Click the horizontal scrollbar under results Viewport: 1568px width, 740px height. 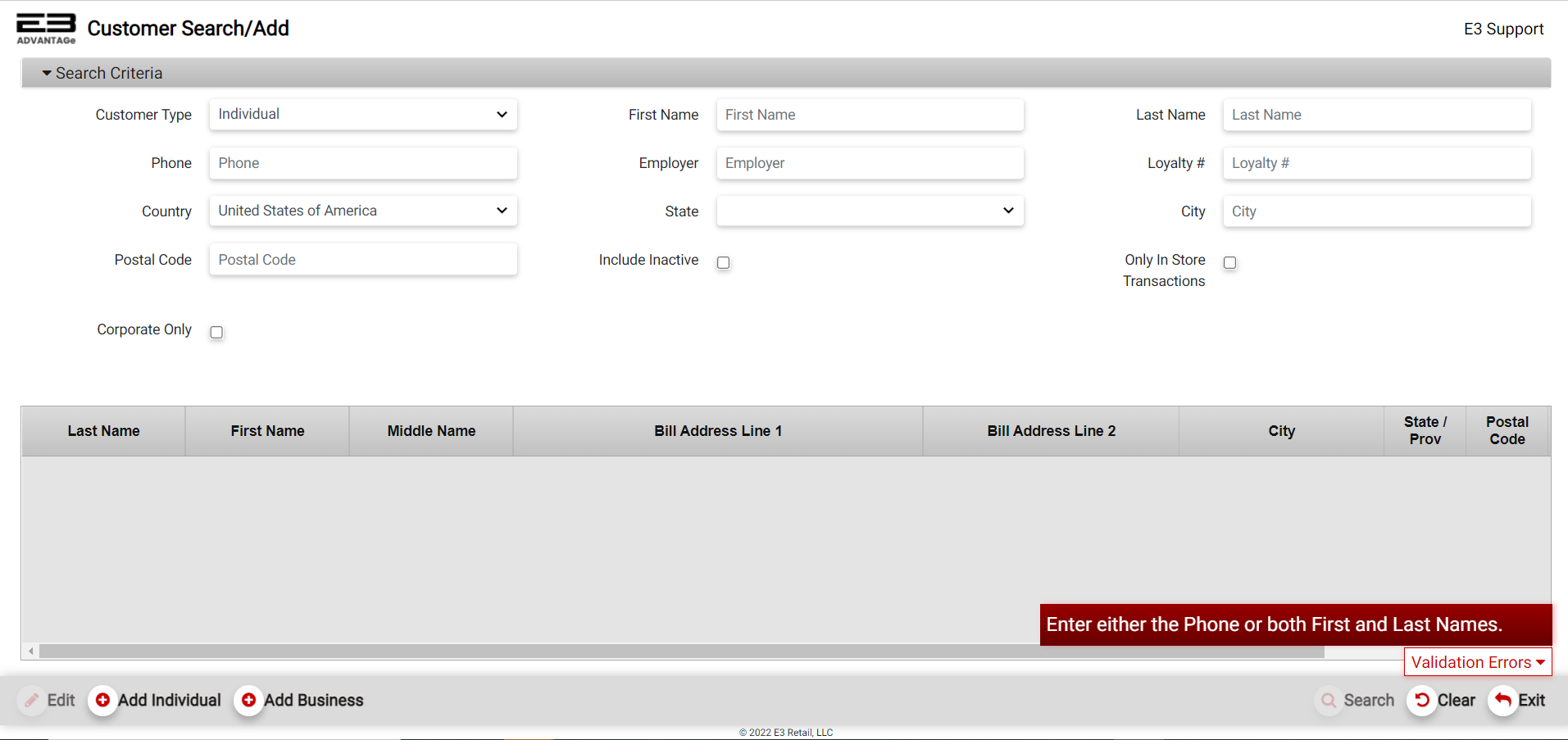(680, 651)
